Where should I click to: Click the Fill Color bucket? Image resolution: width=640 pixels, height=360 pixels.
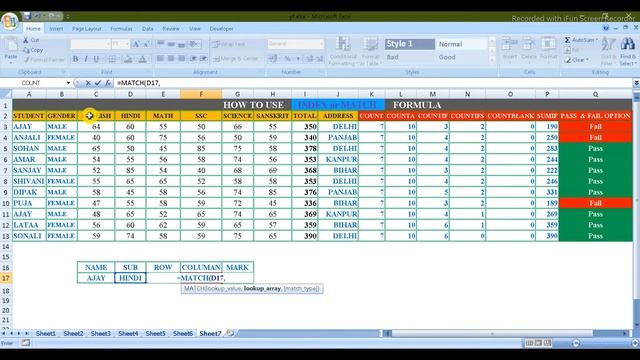[x=128, y=59]
